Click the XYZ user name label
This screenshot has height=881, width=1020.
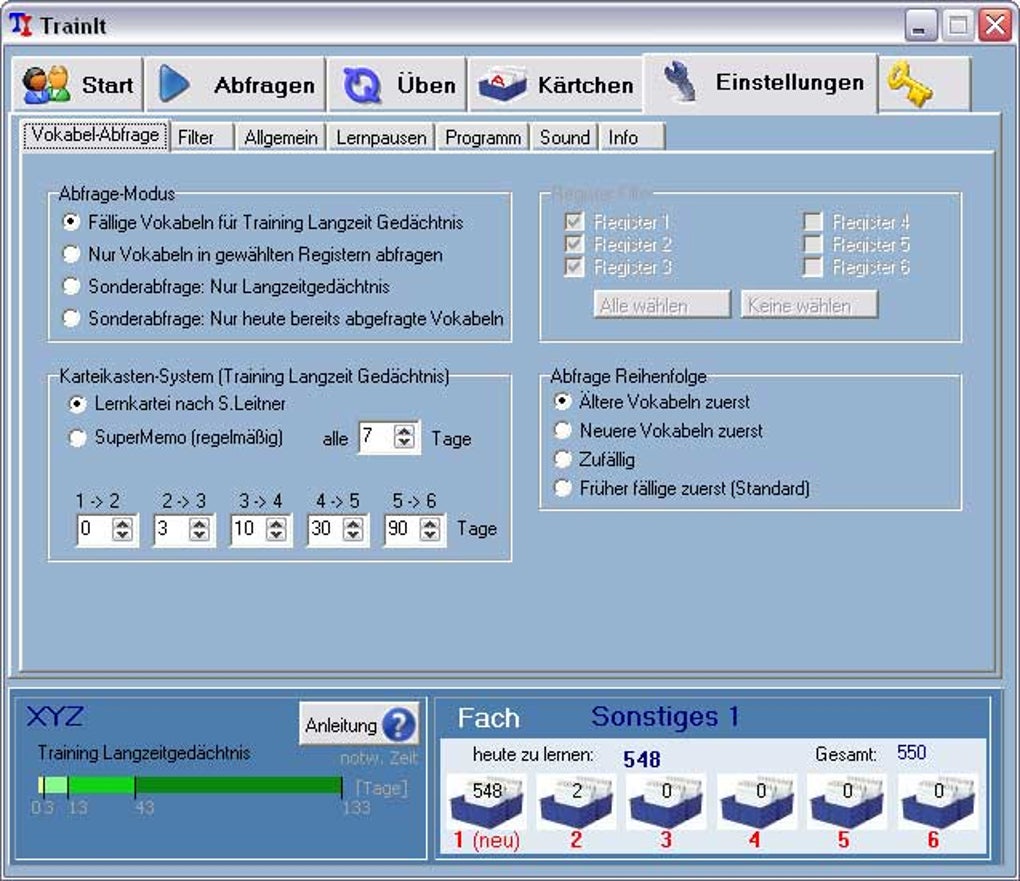(55, 717)
